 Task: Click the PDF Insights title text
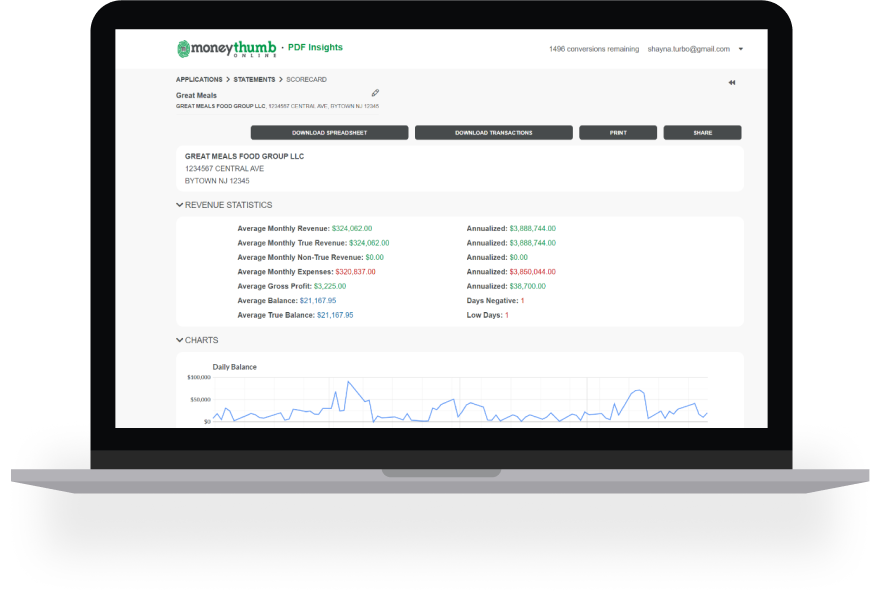(315, 48)
